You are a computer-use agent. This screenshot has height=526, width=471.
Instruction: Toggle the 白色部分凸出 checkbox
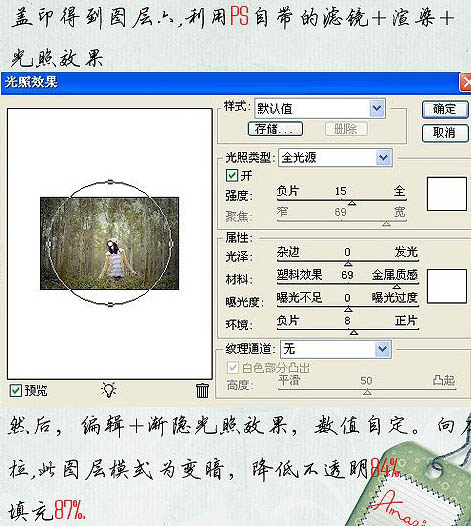(233, 368)
